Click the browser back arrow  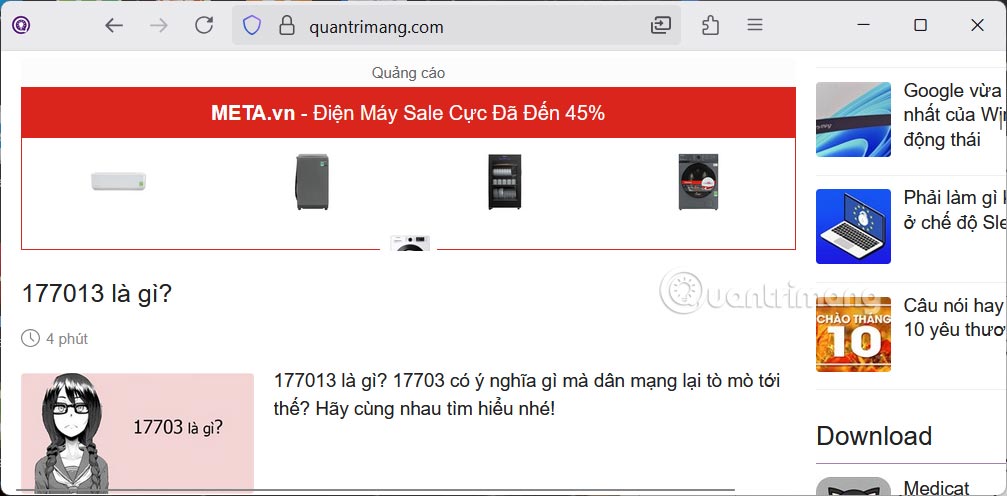(114, 26)
